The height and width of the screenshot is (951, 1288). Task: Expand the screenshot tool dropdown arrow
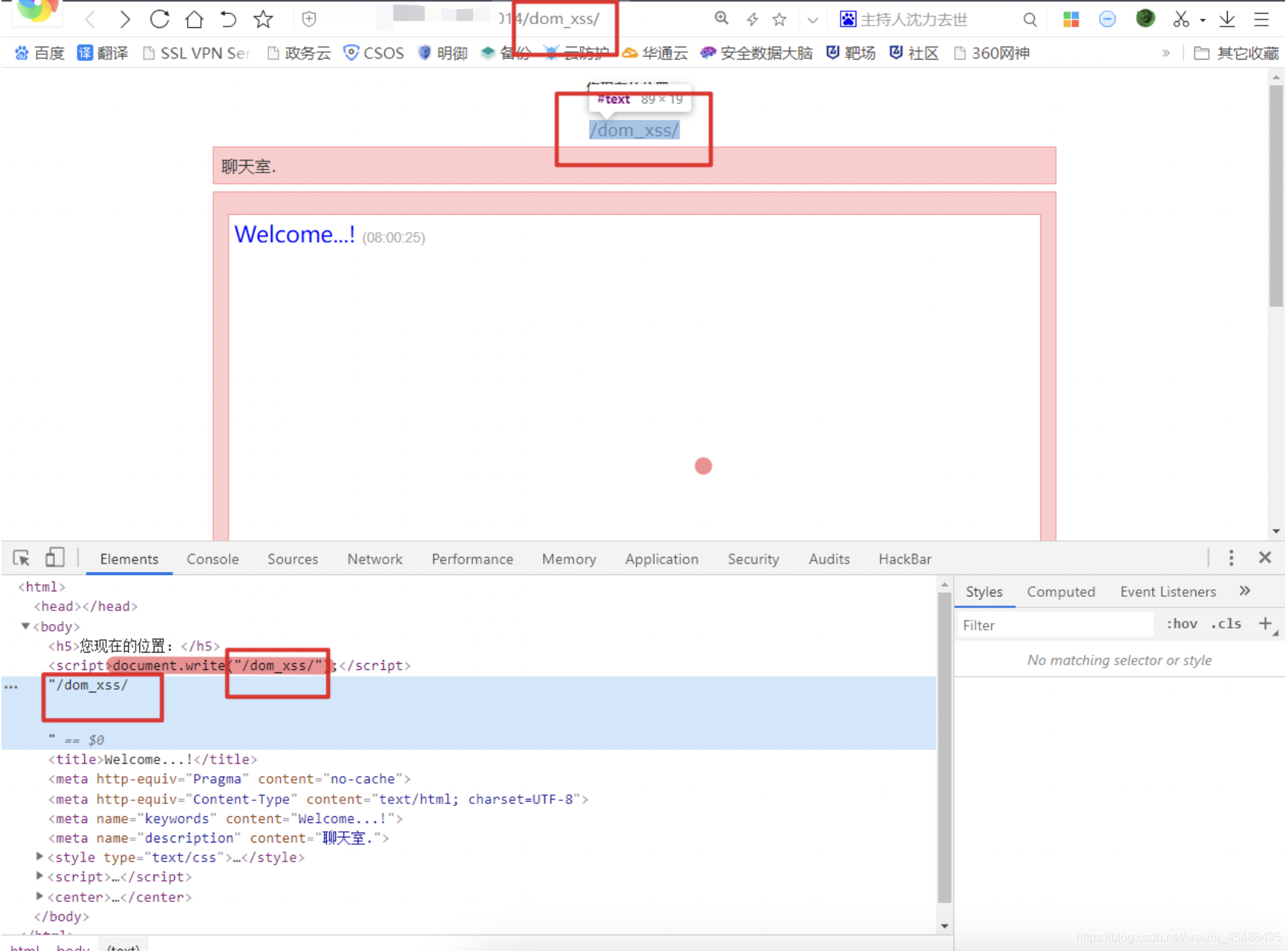(x=1202, y=20)
